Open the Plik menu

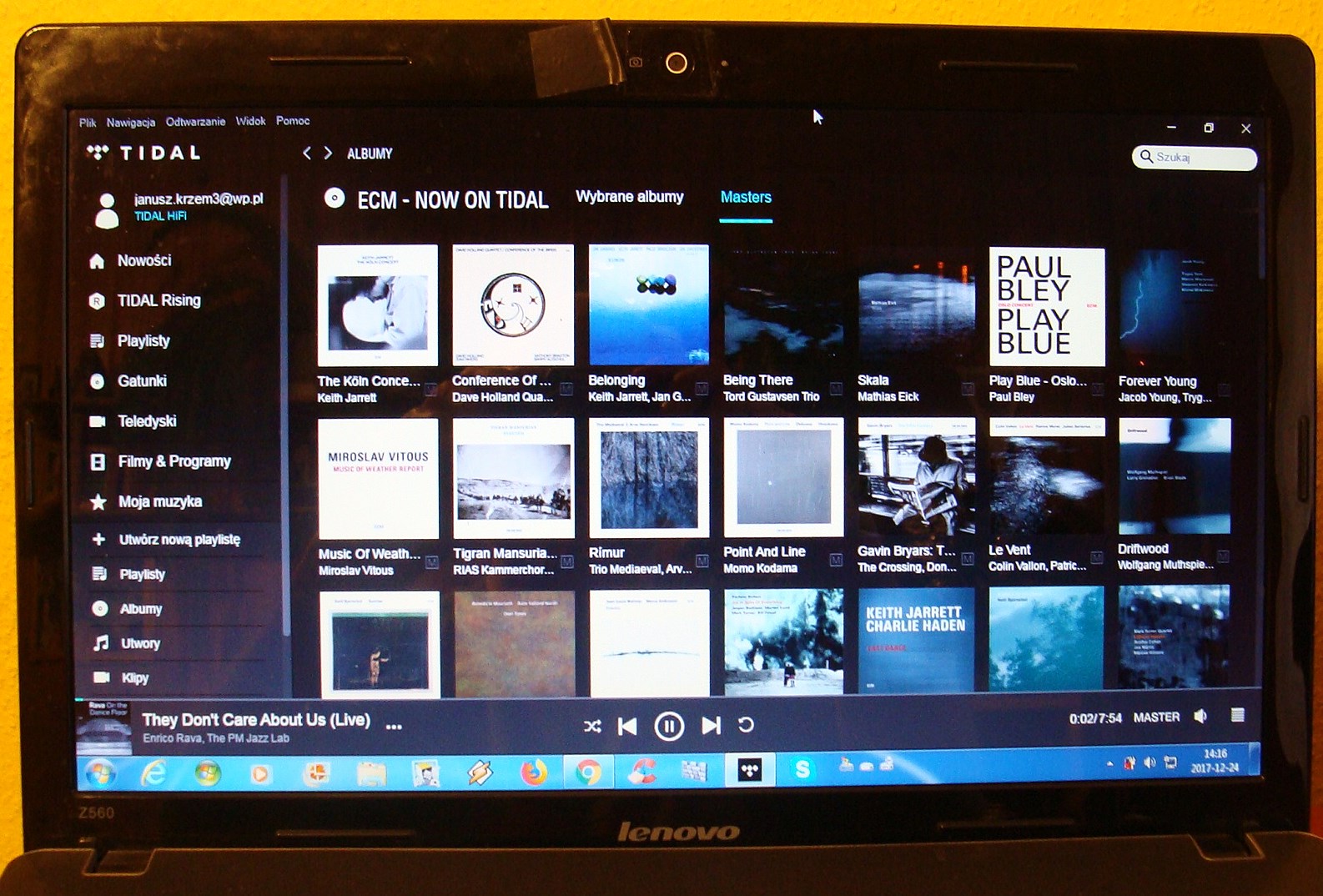point(88,123)
